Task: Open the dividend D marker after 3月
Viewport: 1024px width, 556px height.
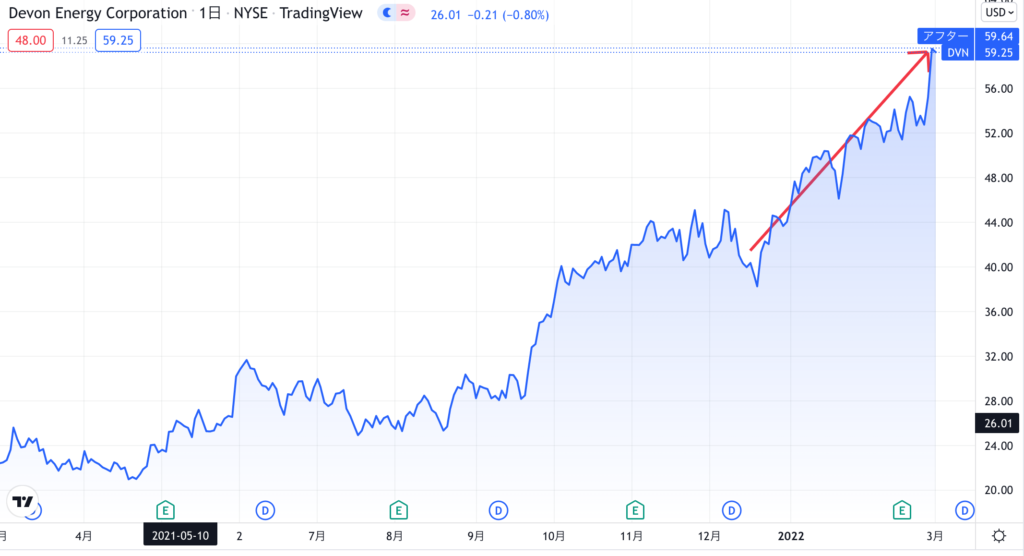Action: tap(964, 510)
